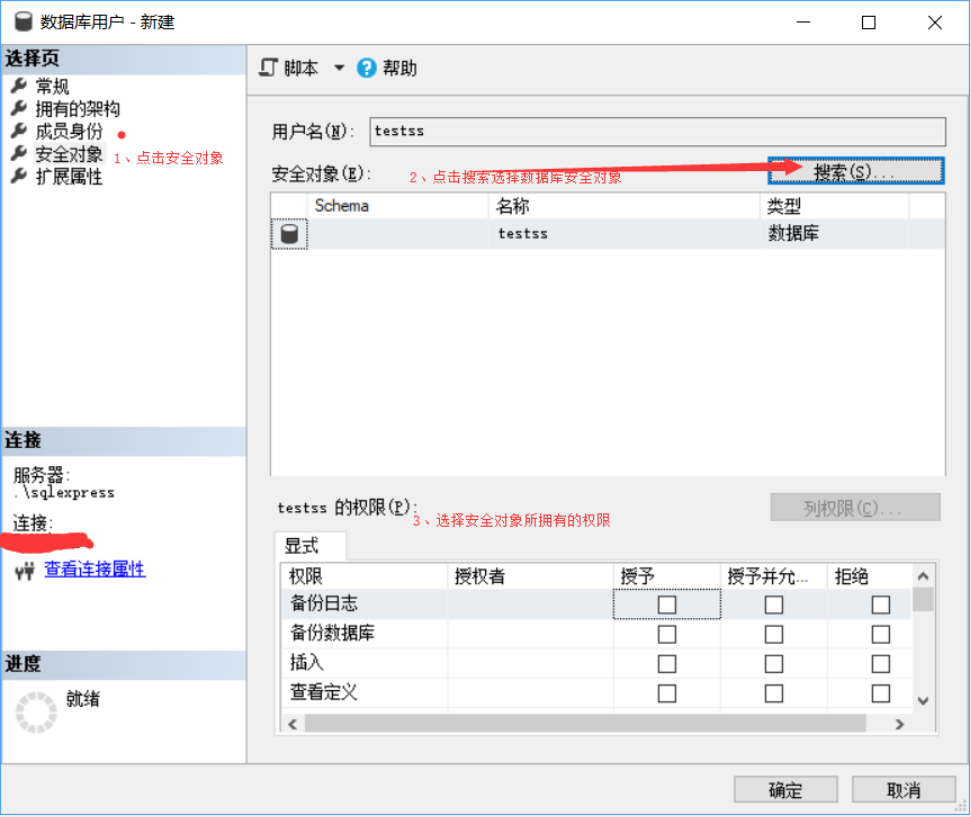Click the database cylinder icon in title bar

pos(24,22)
